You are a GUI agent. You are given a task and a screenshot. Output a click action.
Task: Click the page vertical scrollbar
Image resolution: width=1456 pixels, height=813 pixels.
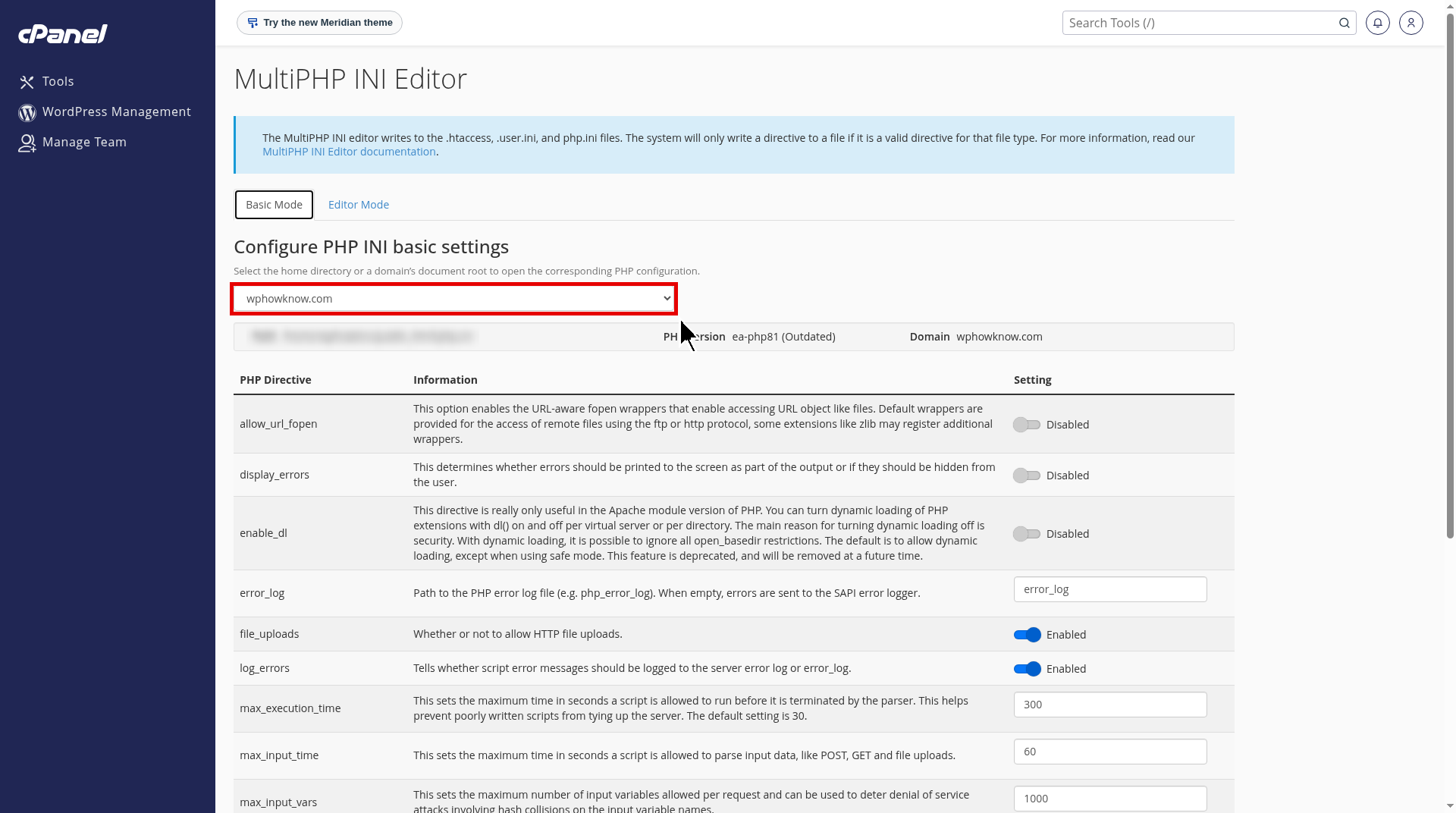coord(1450,277)
